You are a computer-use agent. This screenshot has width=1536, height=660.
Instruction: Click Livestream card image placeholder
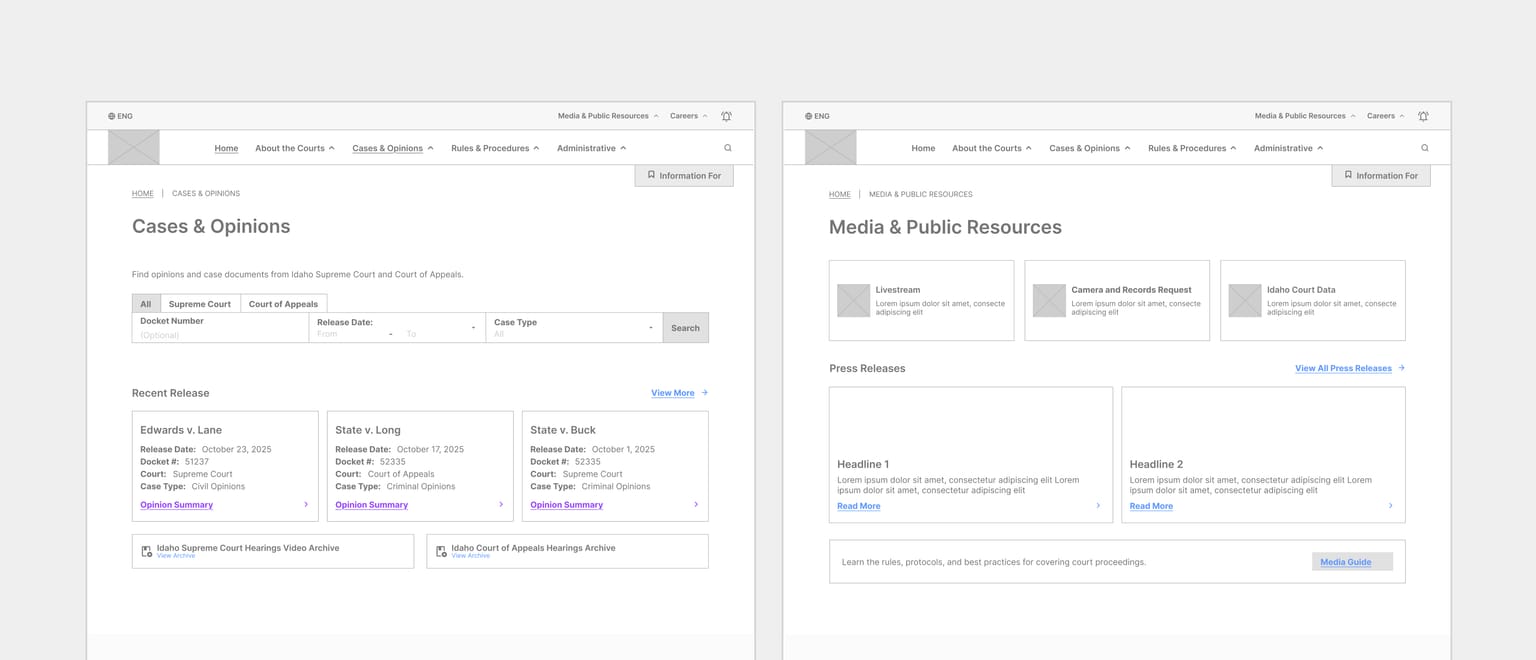pos(853,301)
